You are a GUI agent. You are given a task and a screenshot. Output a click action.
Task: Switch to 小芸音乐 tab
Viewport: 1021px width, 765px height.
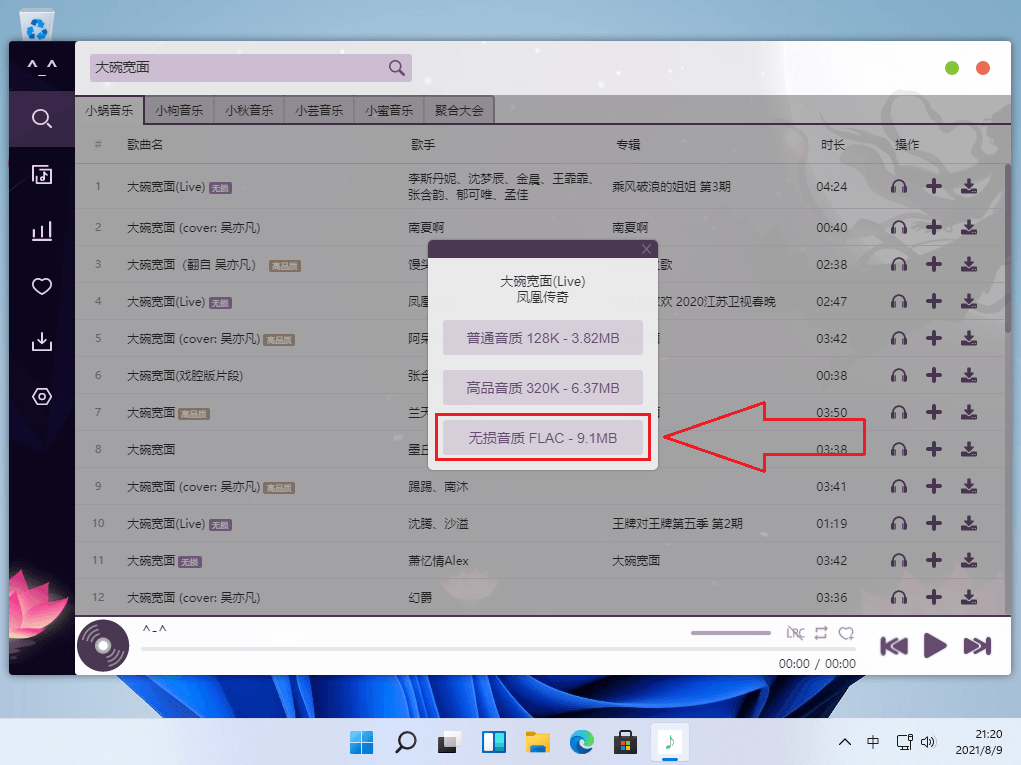319,110
